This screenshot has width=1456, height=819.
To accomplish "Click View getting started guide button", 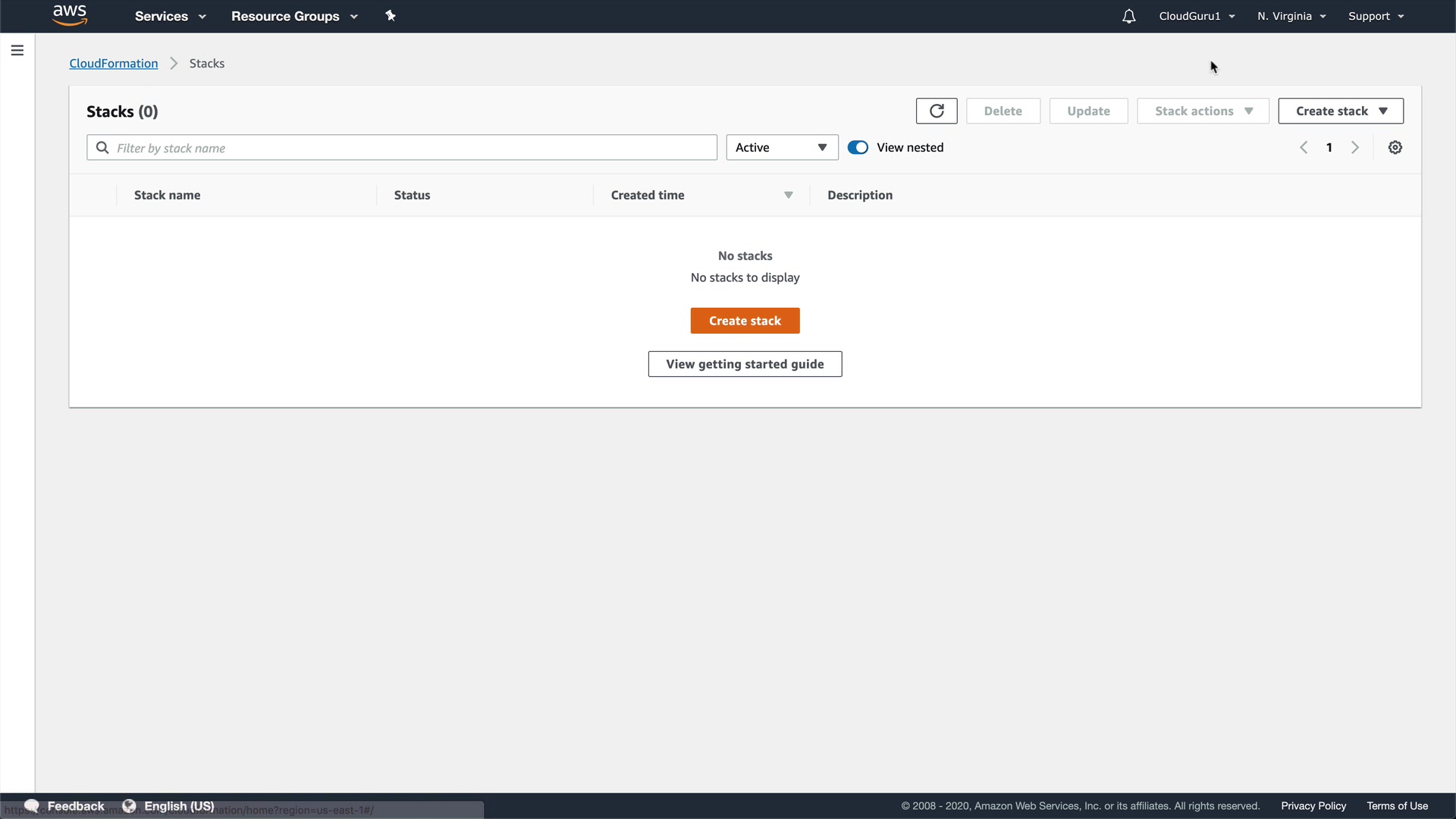I will (x=745, y=364).
